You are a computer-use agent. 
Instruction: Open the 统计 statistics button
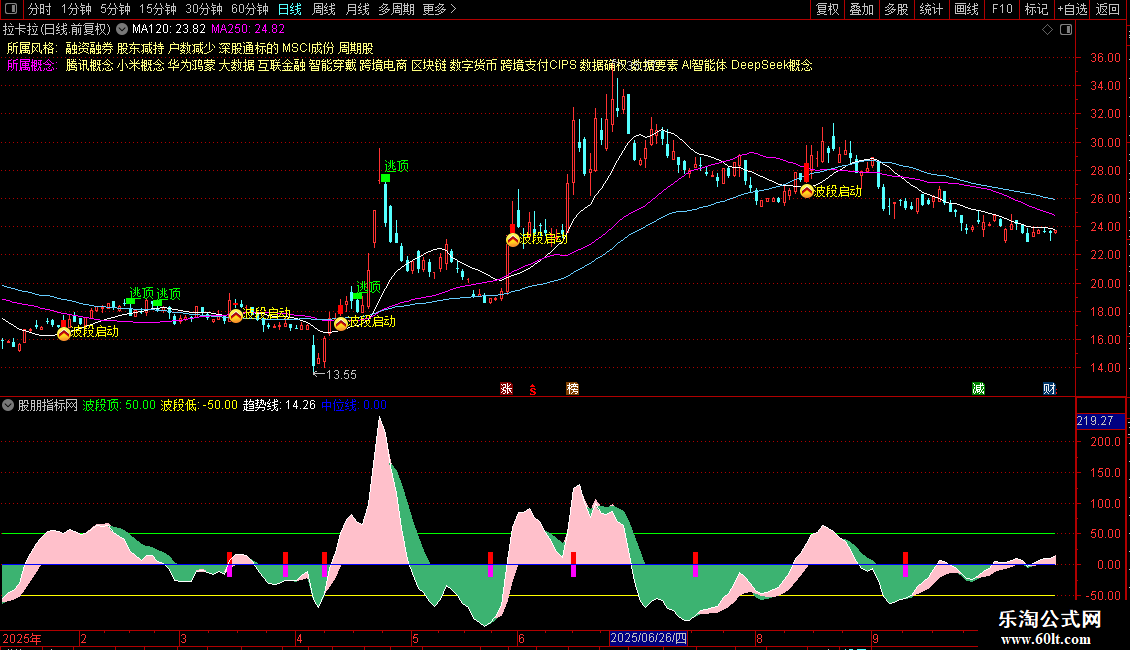931,9
